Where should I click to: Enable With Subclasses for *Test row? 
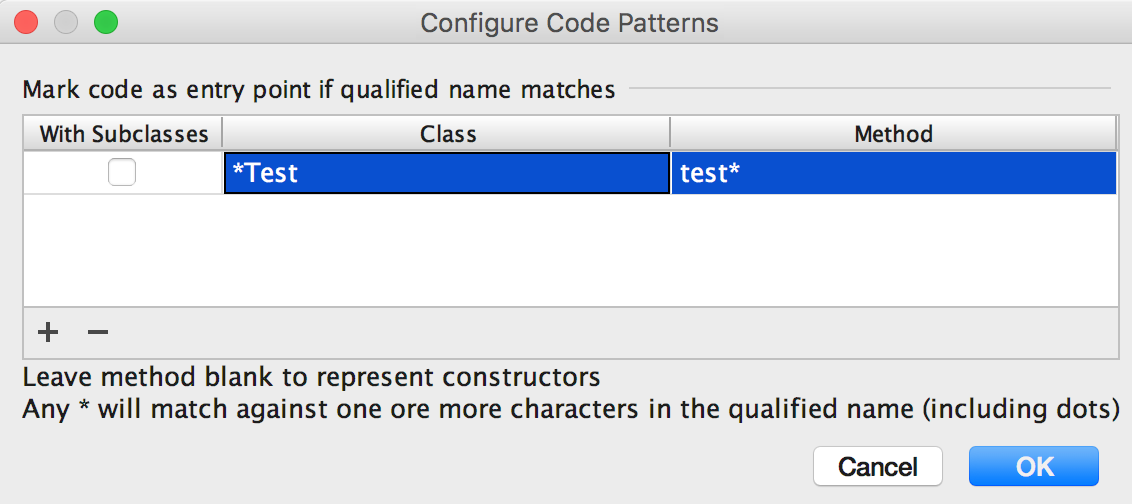(x=122, y=173)
